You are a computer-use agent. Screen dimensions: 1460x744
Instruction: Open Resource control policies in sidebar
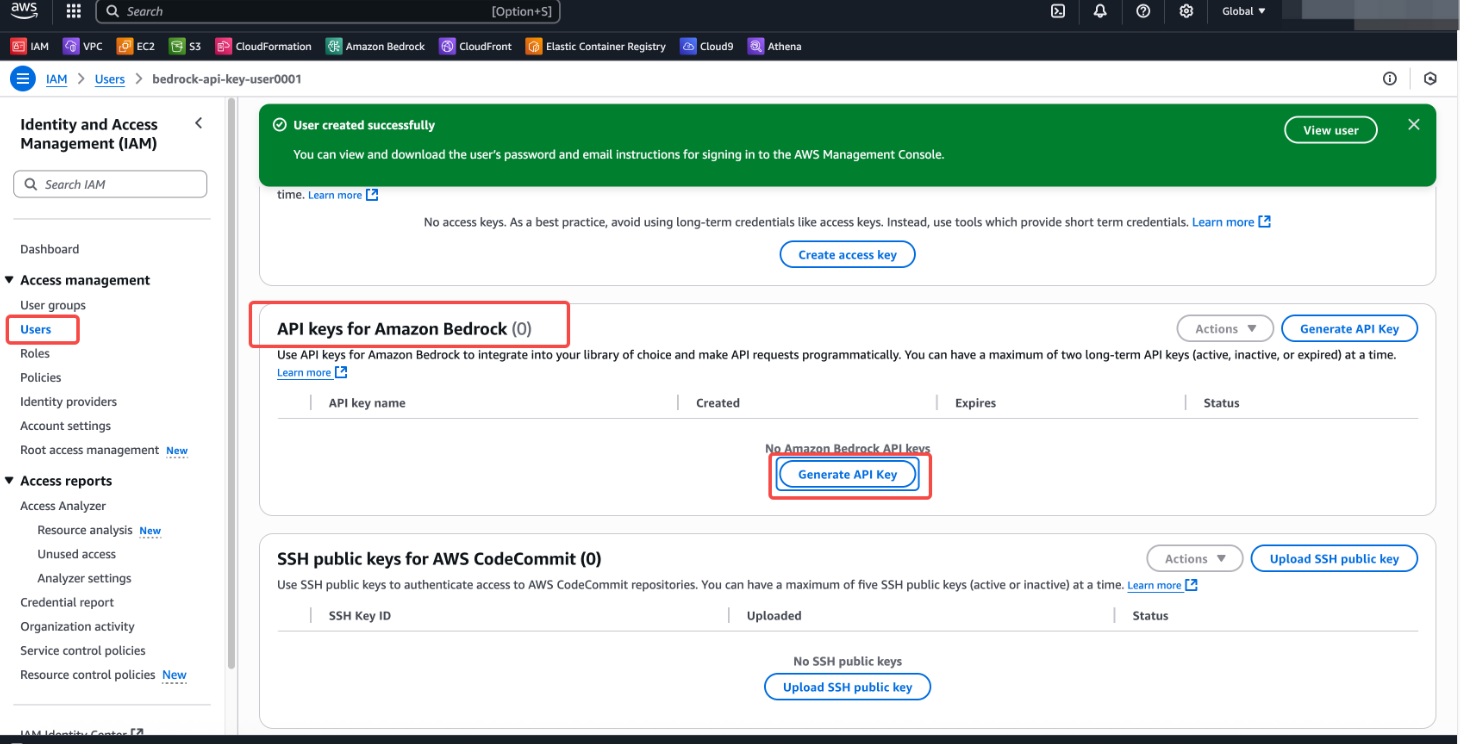[x=88, y=675]
